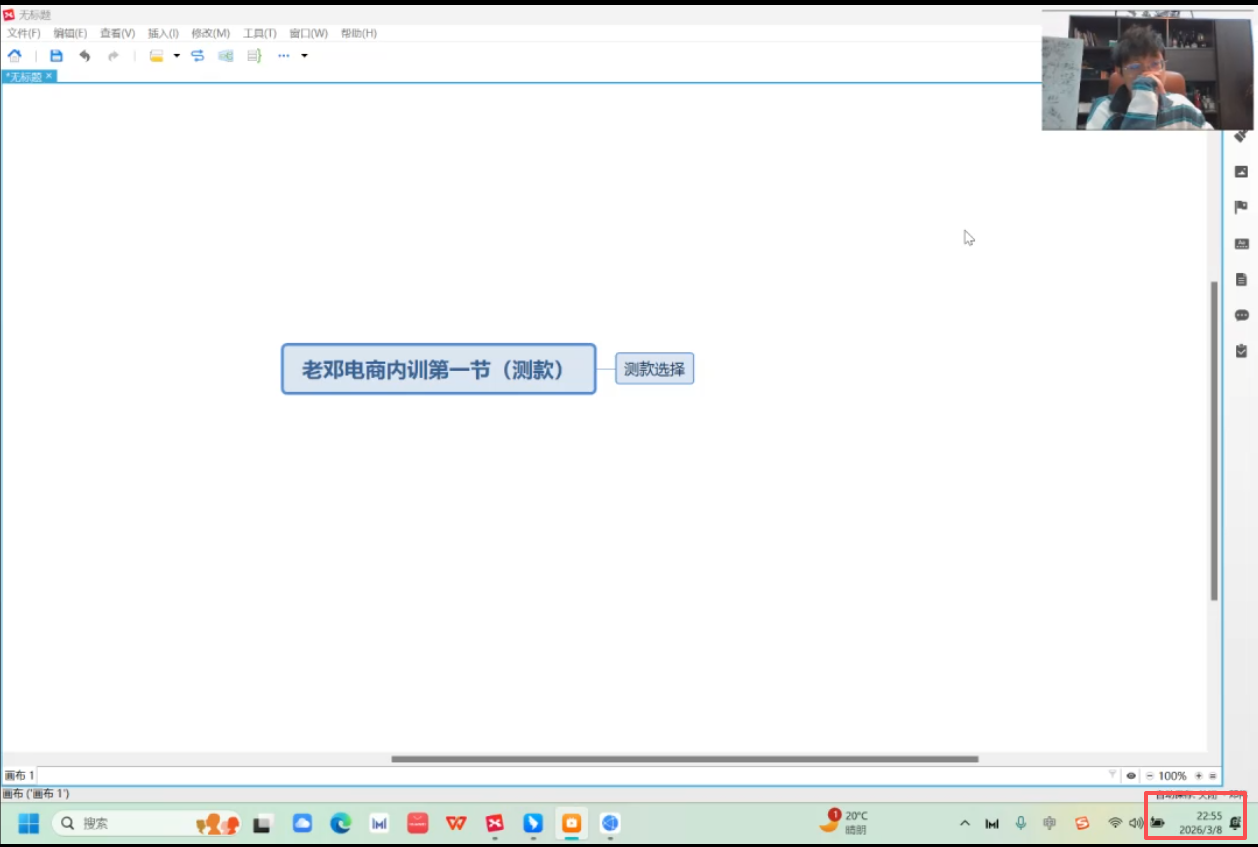Expand the more tools dropdown arrow
Screen dimensions: 1258x847
[304, 56]
